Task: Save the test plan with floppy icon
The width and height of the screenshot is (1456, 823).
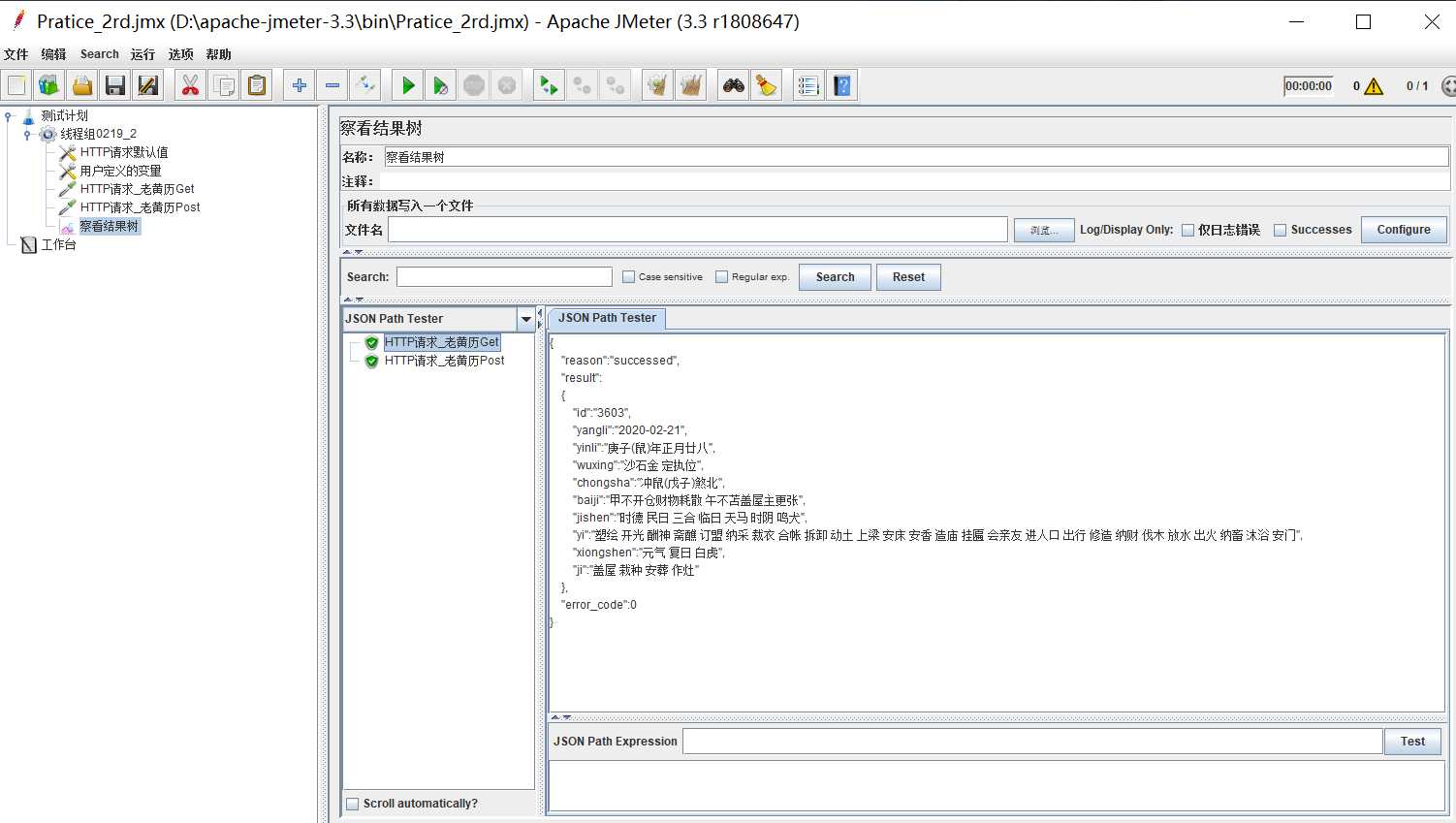Action: click(x=115, y=85)
